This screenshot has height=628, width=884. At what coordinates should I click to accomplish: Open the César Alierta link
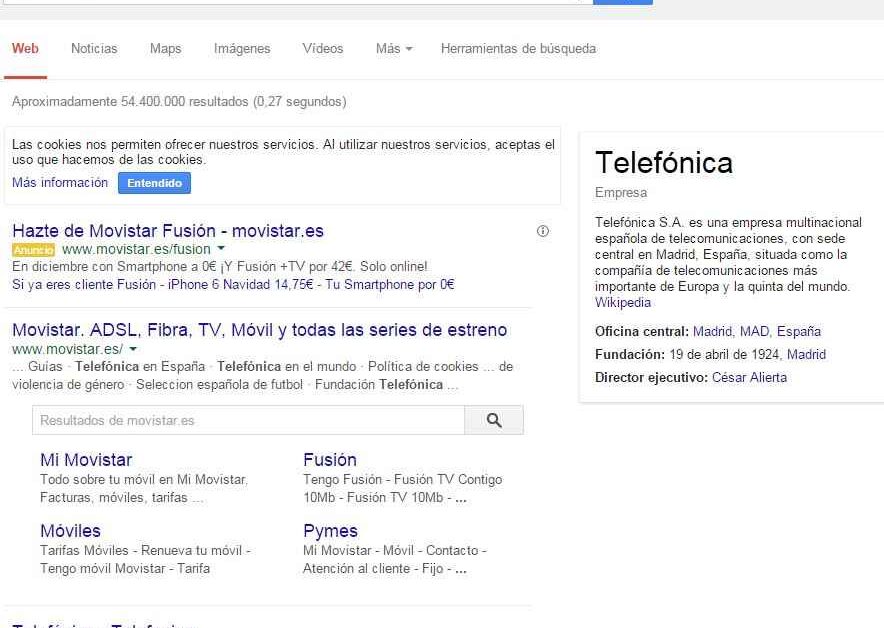749,378
